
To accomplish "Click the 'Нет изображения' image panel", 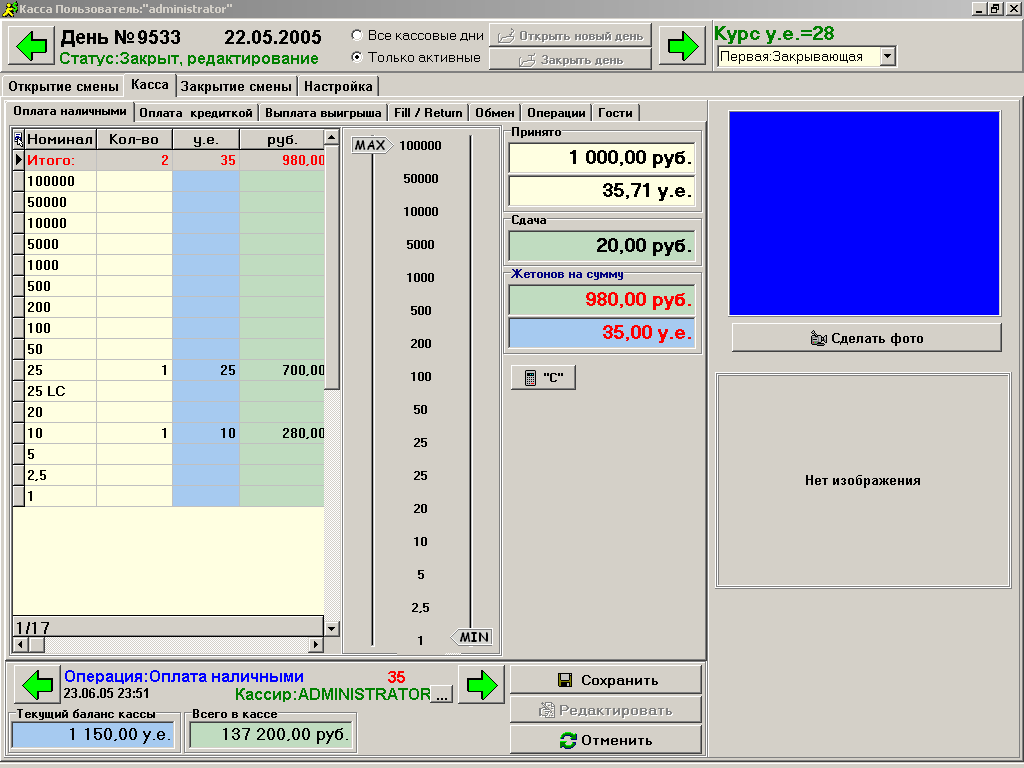I will [x=863, y=481].
